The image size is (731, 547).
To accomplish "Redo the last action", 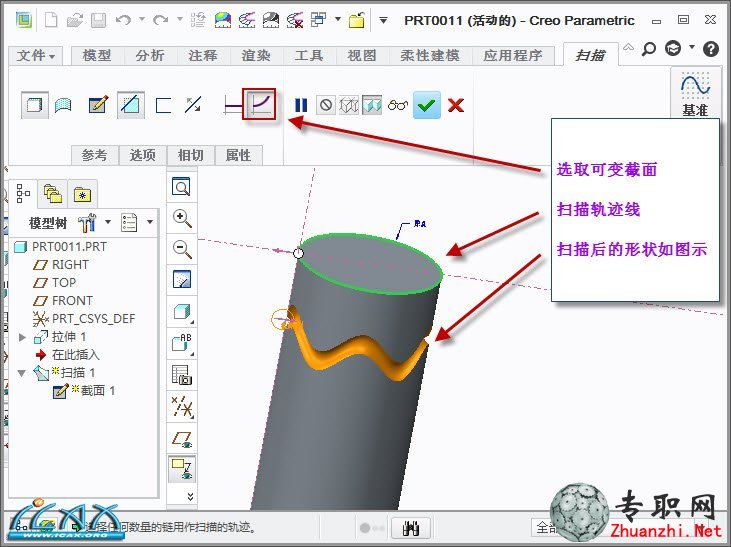I will pos(161,21).
